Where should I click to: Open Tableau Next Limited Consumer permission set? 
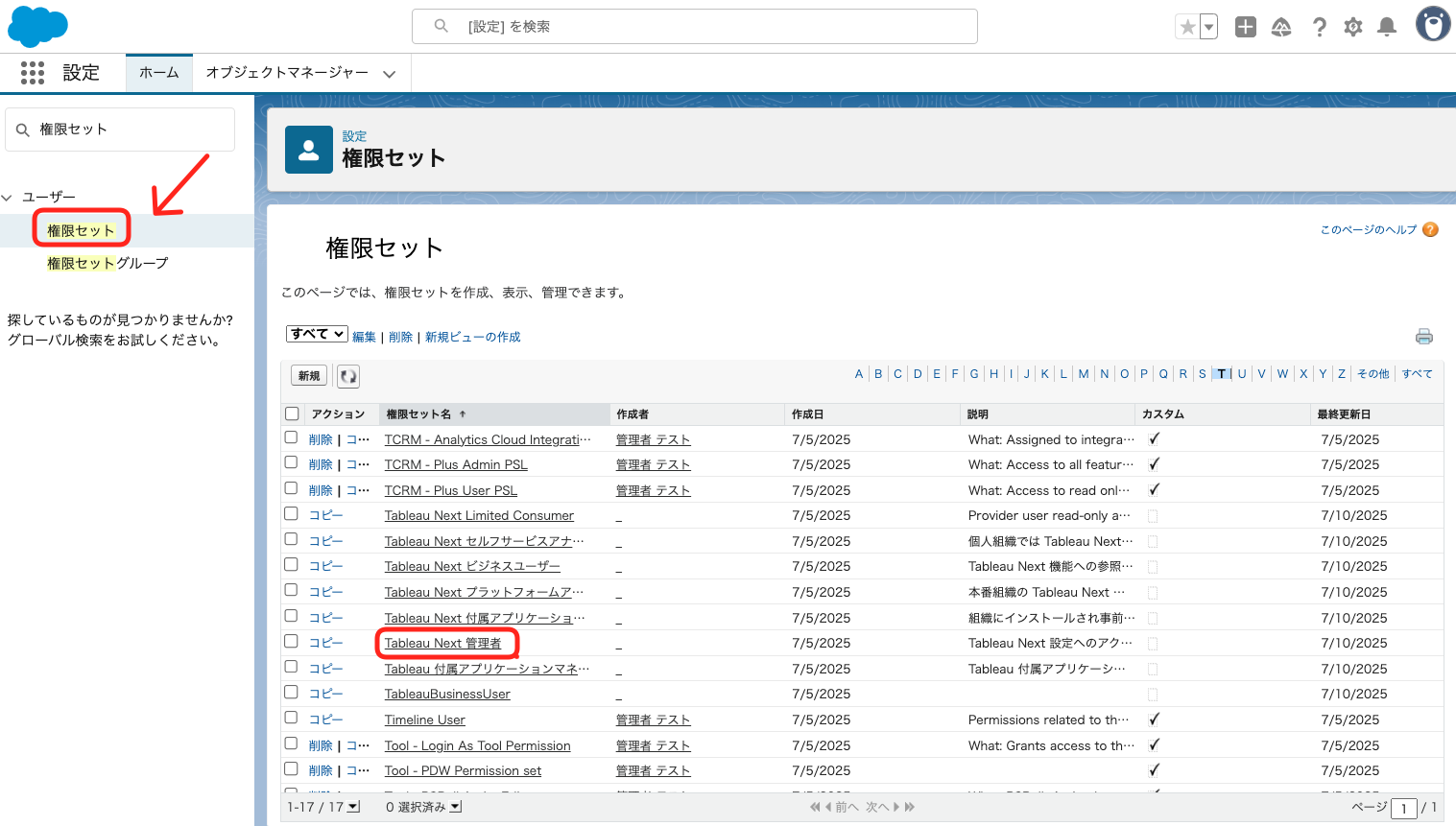tap(479, 515)
